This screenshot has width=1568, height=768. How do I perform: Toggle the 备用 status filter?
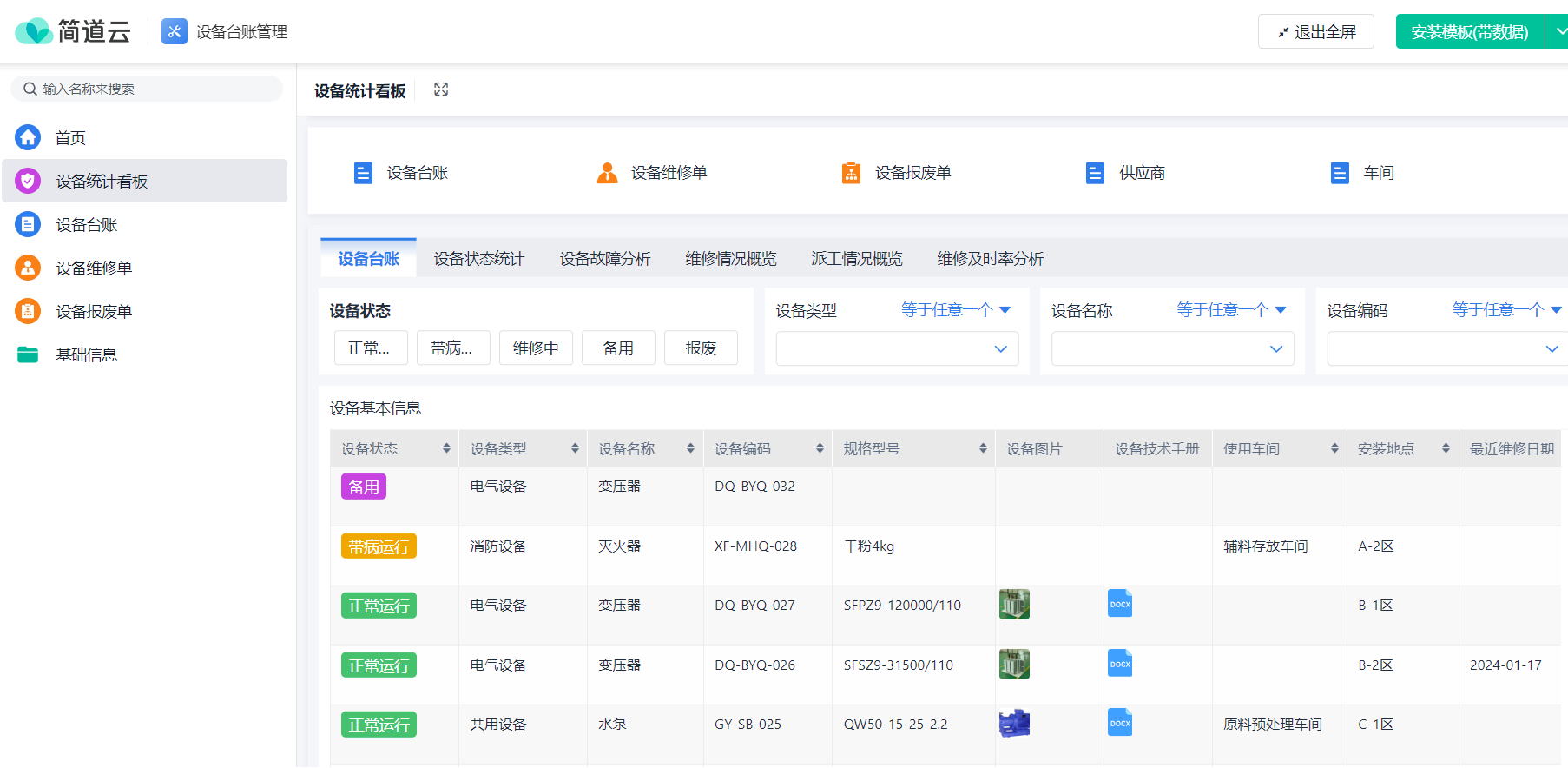(618, 348)
